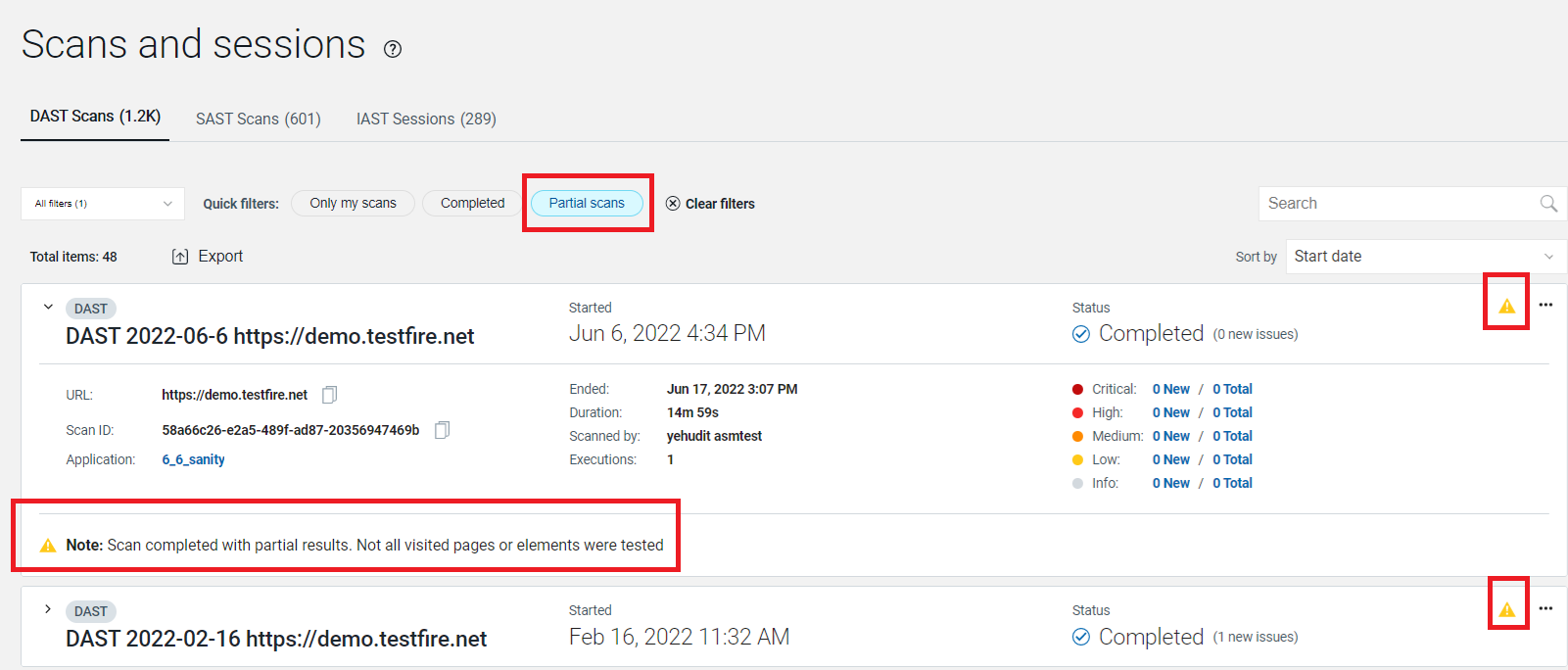Copy the demo.testfire.net URL
1568x670 pixels.
(330, 395)
